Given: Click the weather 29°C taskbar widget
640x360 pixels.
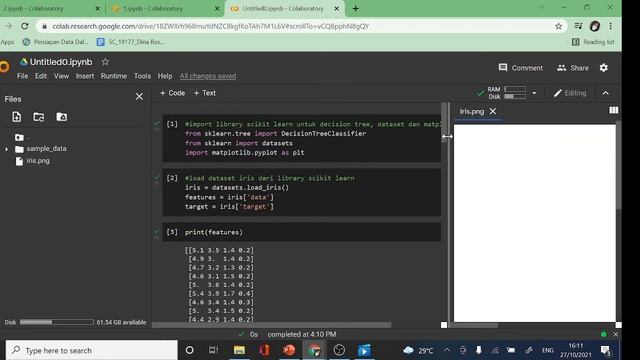Looking at the screenshot, I should [x=418, y=350].
